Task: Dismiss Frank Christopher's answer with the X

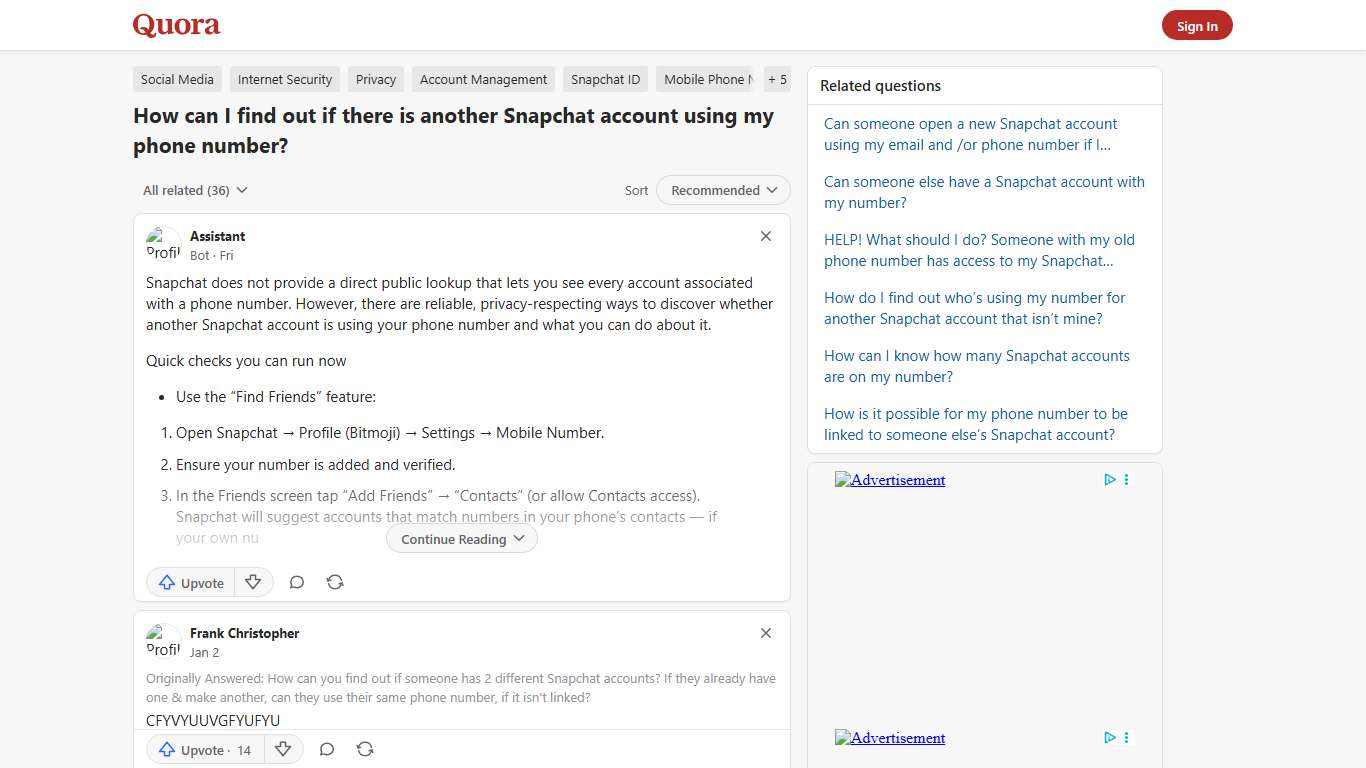Action: [x=766, y=633]
